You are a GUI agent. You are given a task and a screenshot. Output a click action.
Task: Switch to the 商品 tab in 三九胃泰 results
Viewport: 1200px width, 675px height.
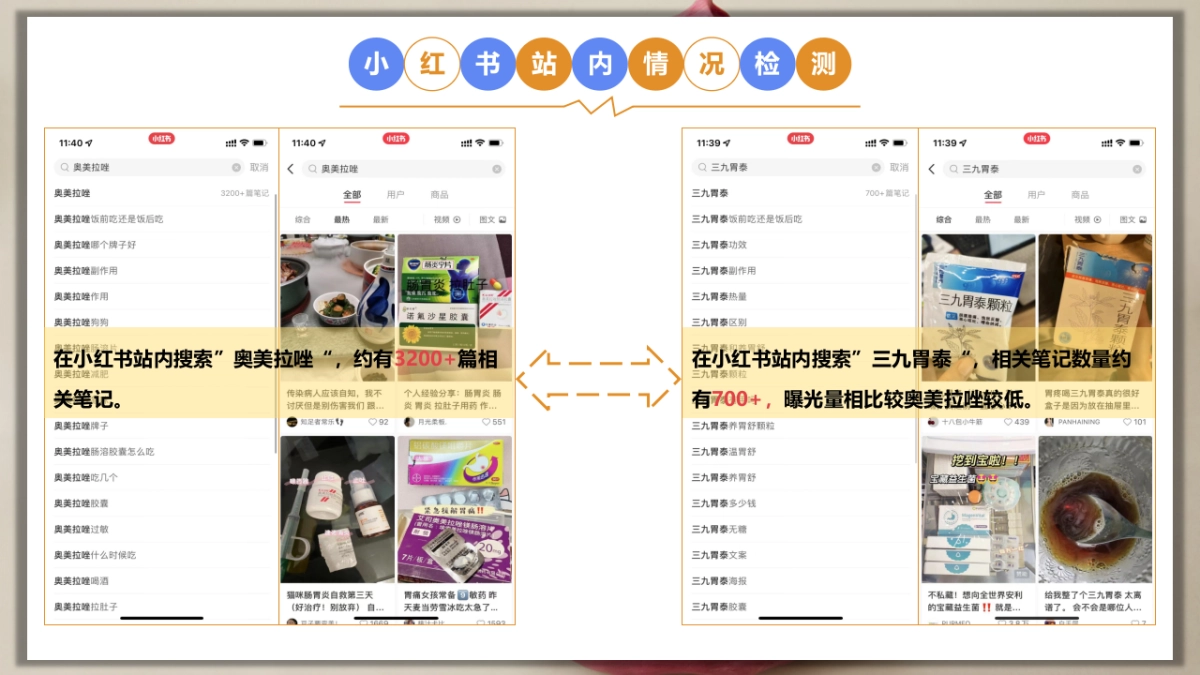click(x=1080, y=194)
